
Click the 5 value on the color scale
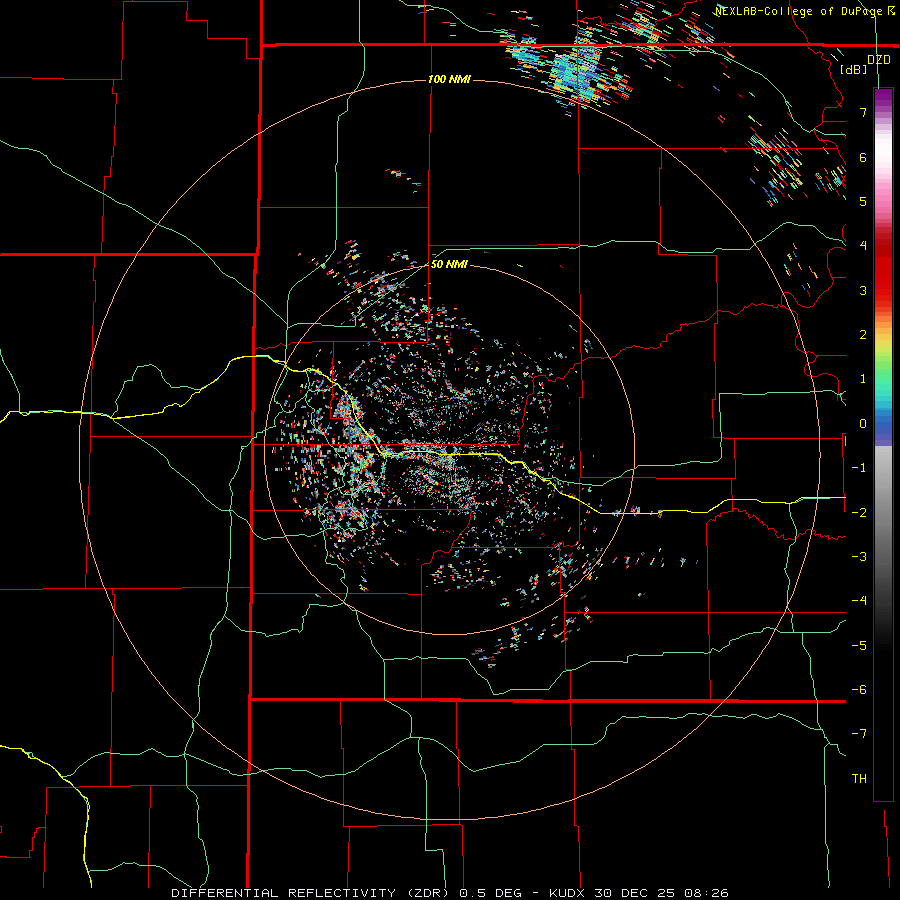pyautogui.click(x=863, y=201)
